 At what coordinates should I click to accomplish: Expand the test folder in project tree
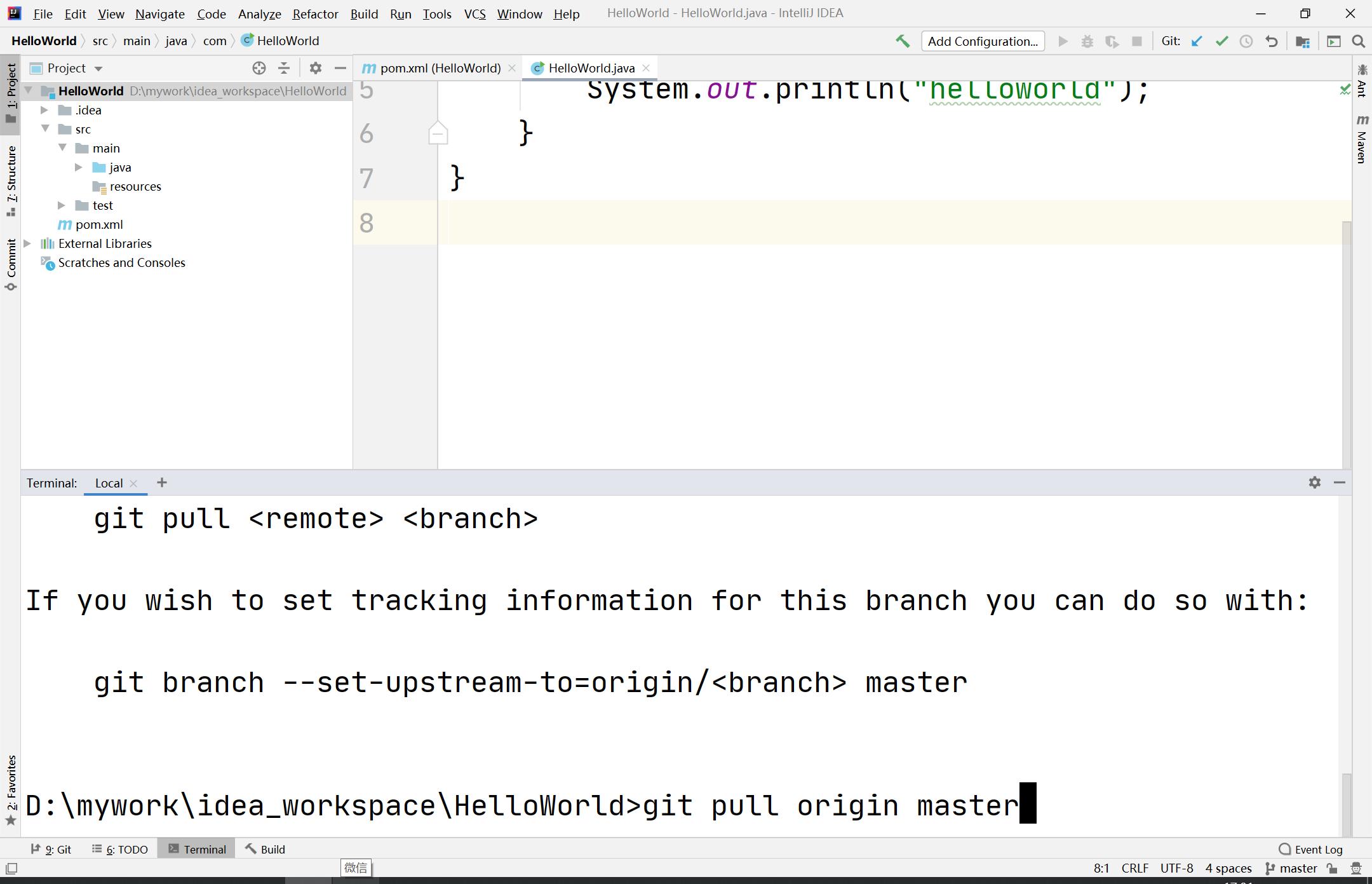[62, 205]
